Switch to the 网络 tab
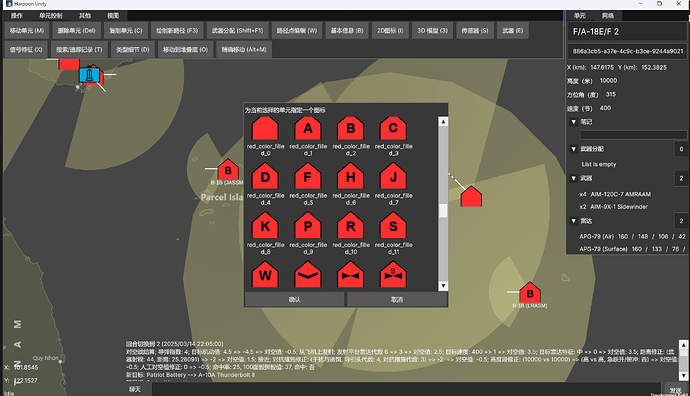Viewport: 690px width, 396px height. [x=608, y=16]
